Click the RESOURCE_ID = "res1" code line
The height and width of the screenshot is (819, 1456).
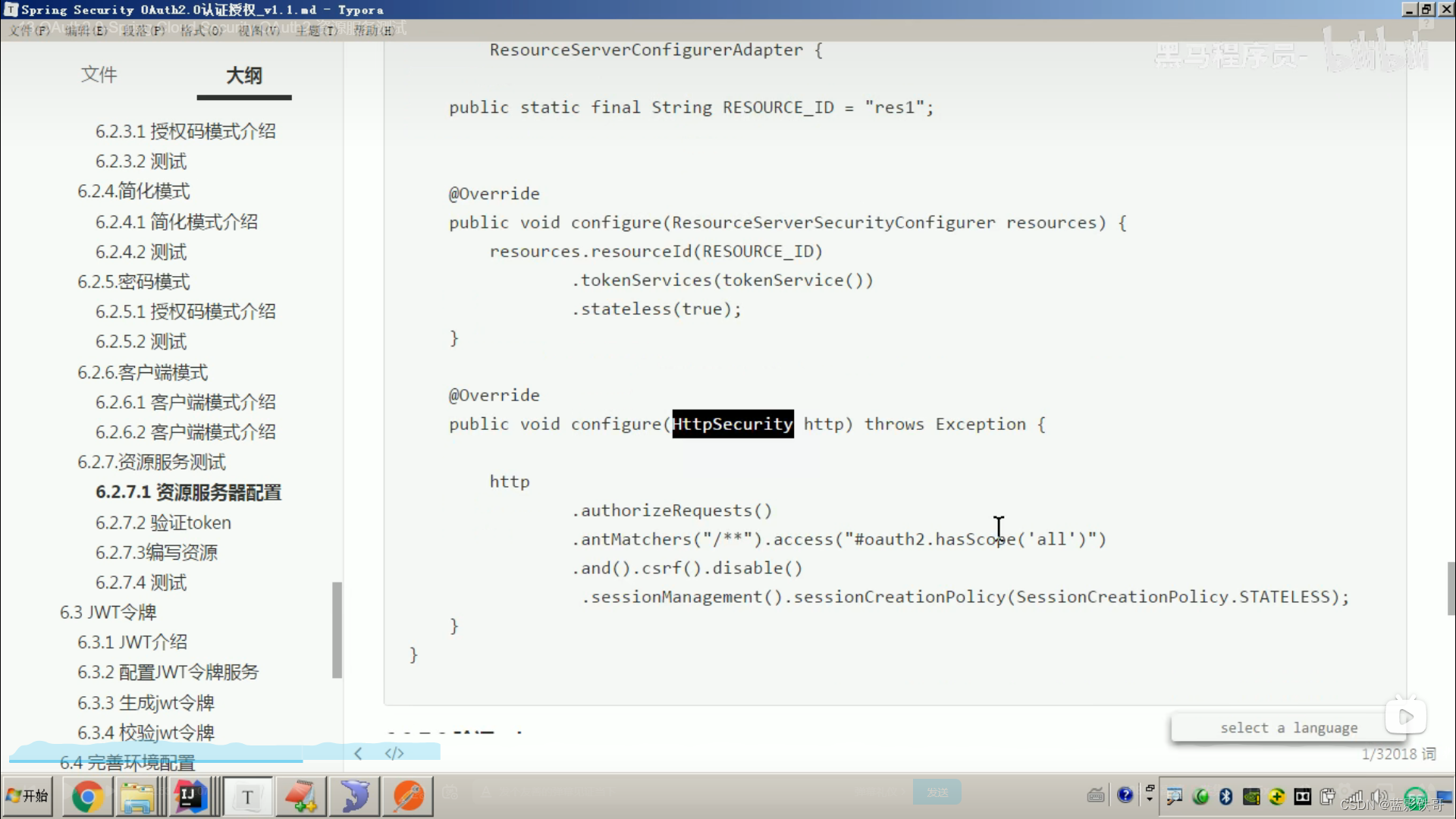(x=691, y=108)
